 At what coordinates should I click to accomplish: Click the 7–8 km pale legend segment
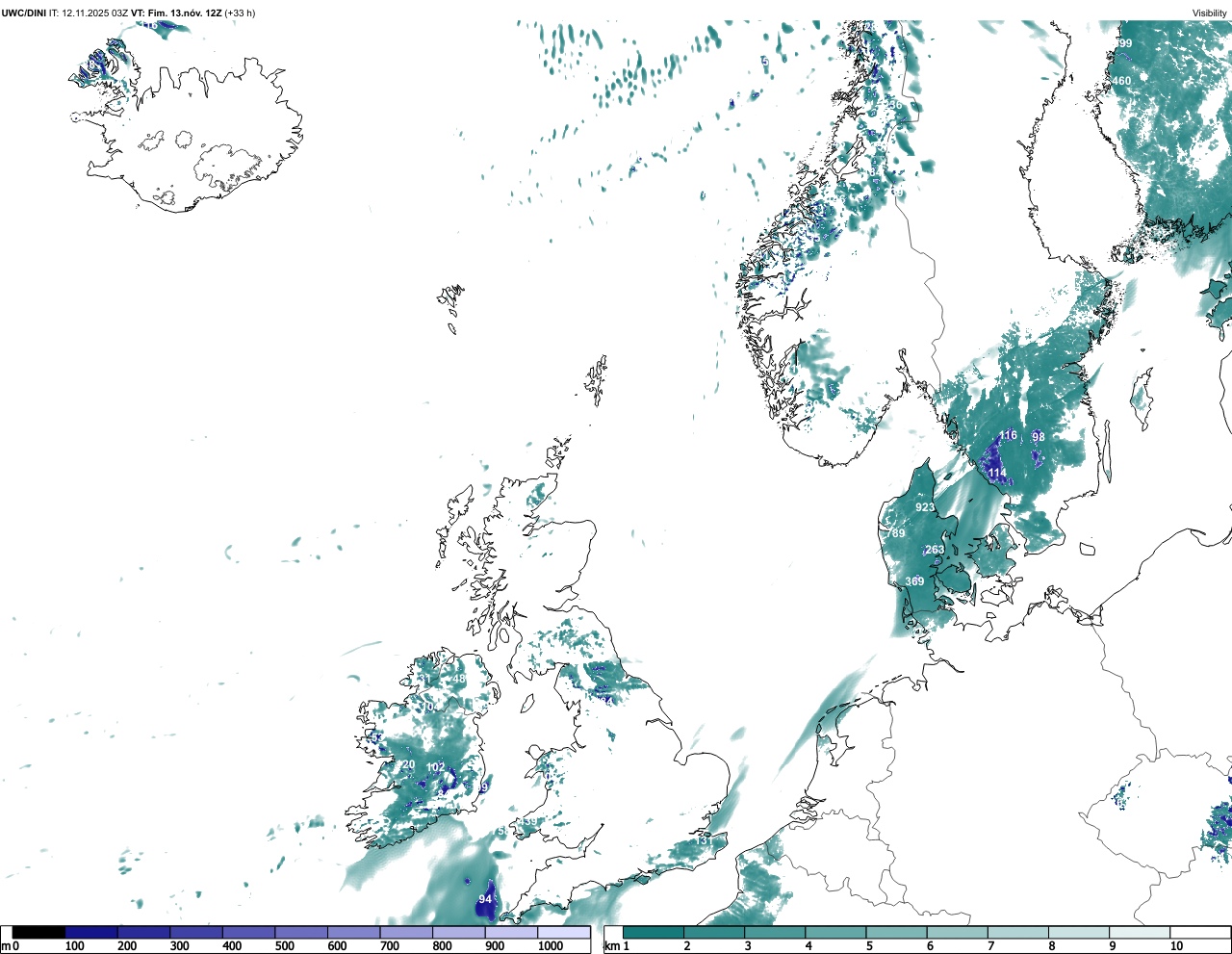1017,932
